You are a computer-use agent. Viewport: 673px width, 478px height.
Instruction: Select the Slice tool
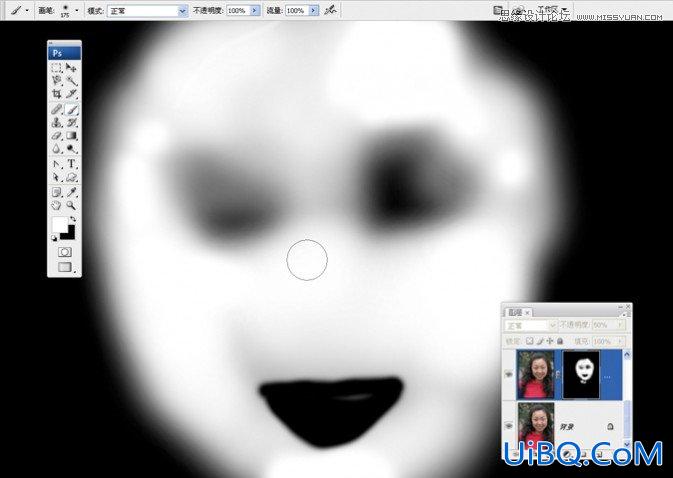coord(71,94)
